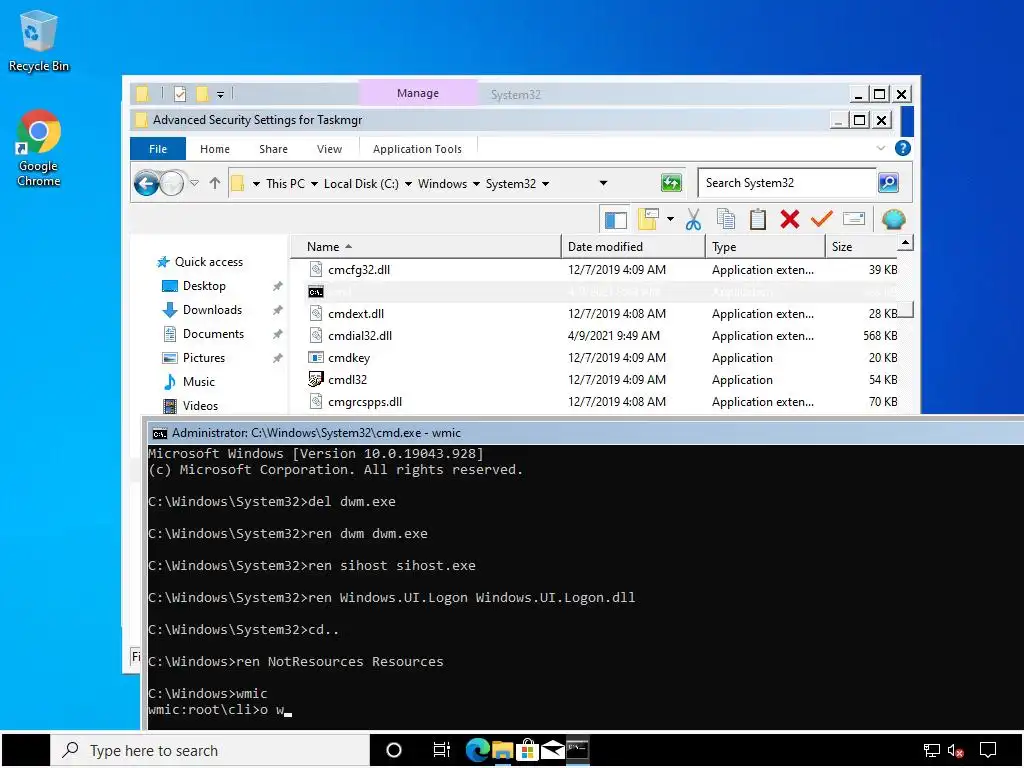
Task: Click in the Search System32 field
Action: (x=786, y=183)
